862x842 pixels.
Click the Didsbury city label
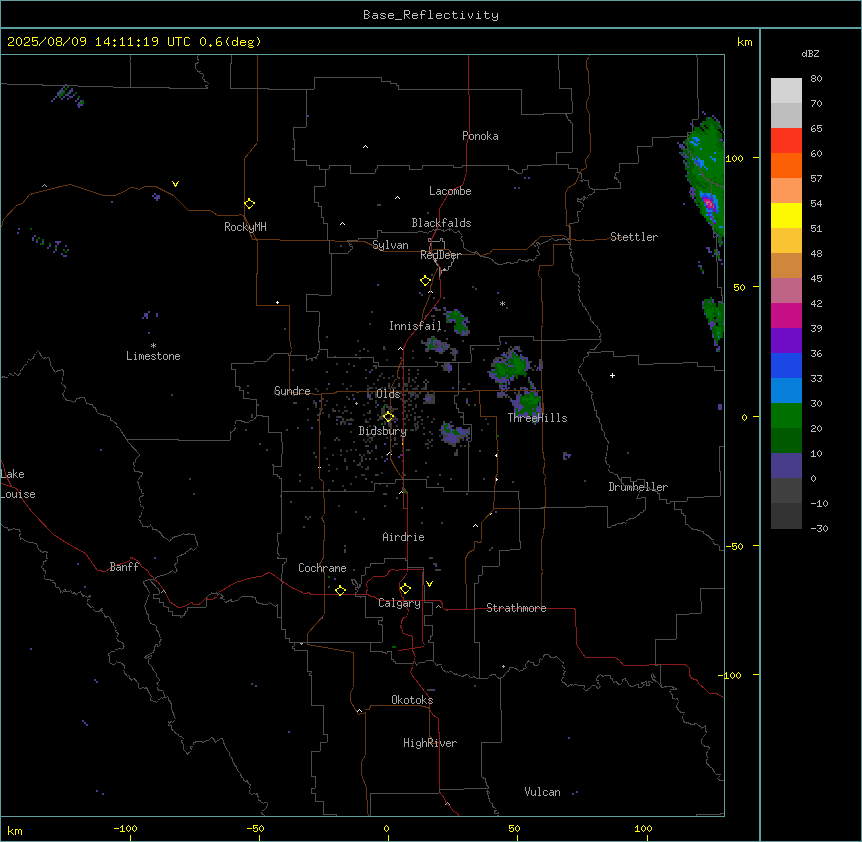coord(383,431)
